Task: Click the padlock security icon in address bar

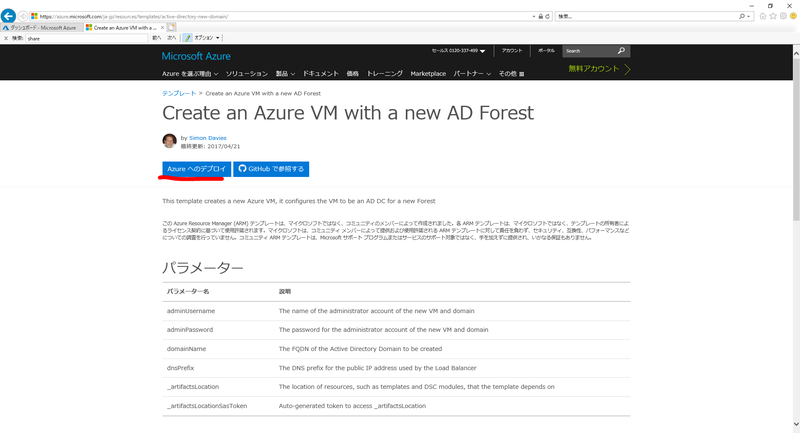Action: 540,16
